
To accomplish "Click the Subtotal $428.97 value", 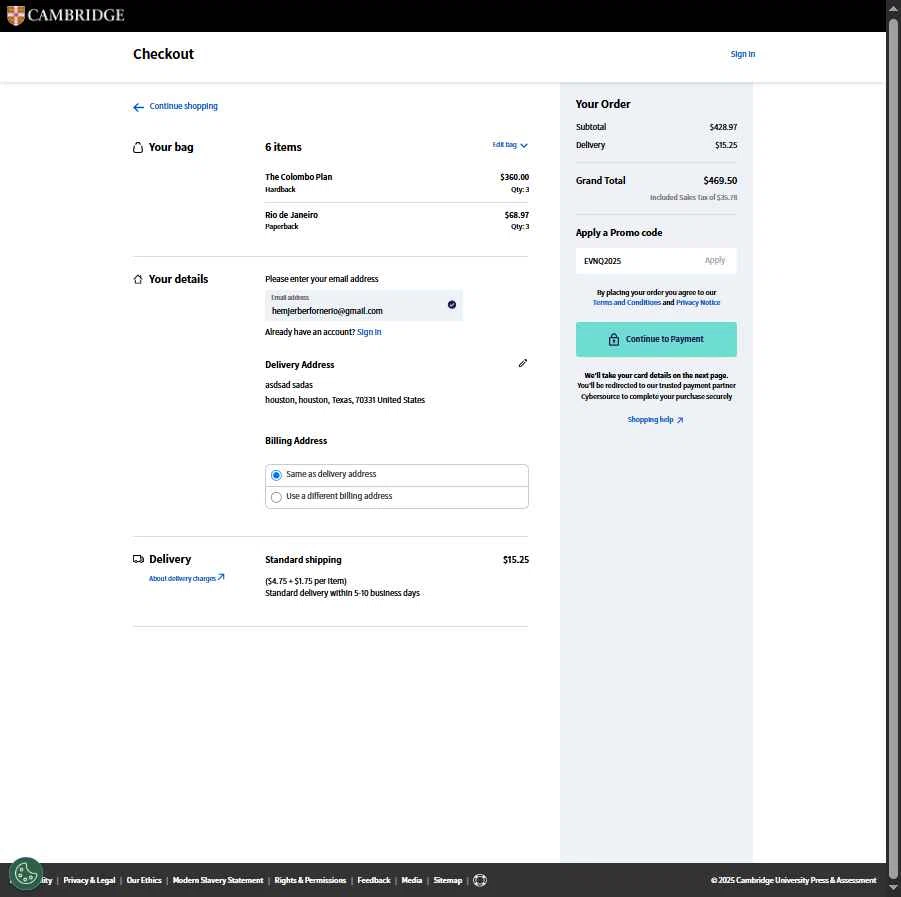I will (723, 127).
